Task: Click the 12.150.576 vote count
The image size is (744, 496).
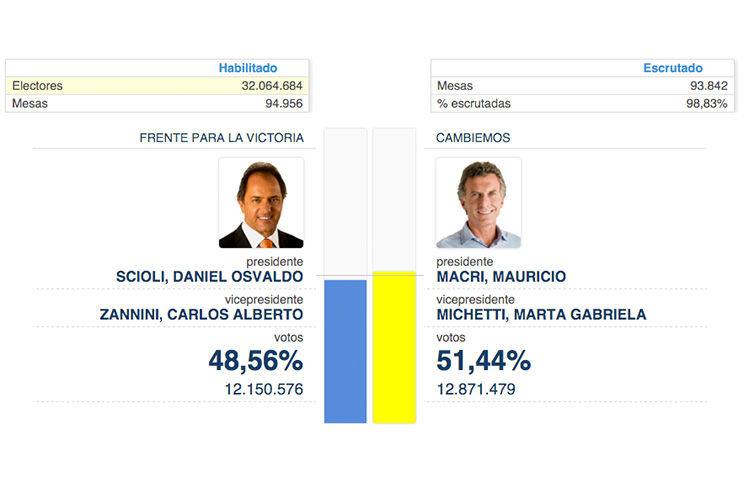Action: 256,389
